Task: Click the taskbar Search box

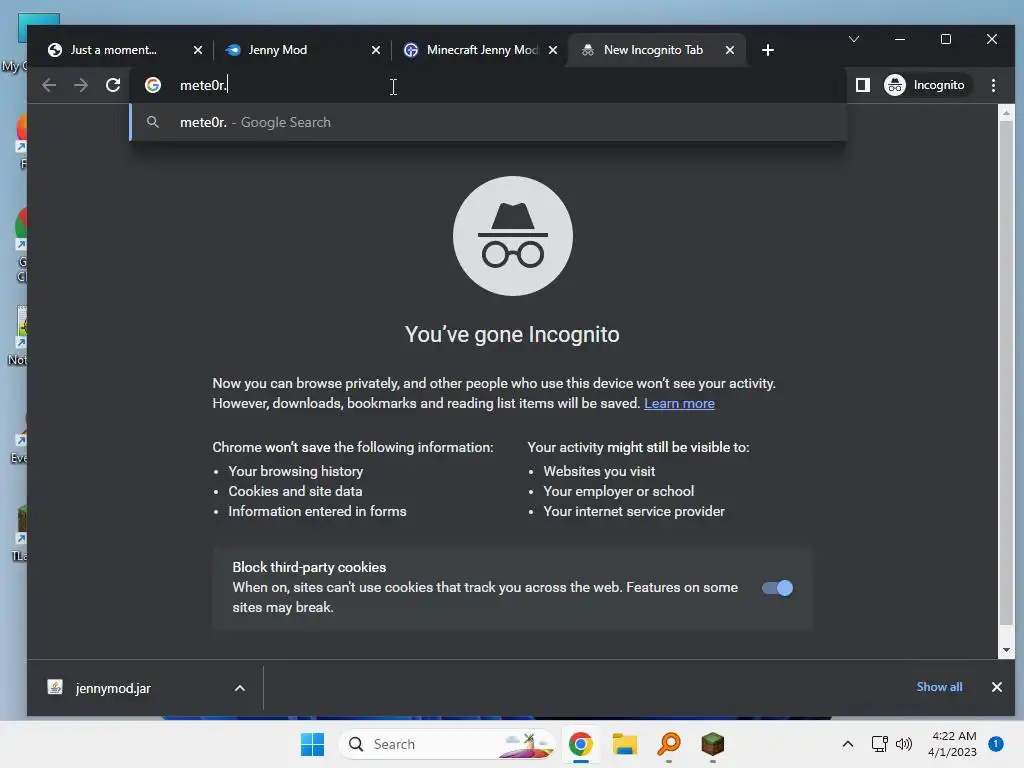Action: [447, 744]
